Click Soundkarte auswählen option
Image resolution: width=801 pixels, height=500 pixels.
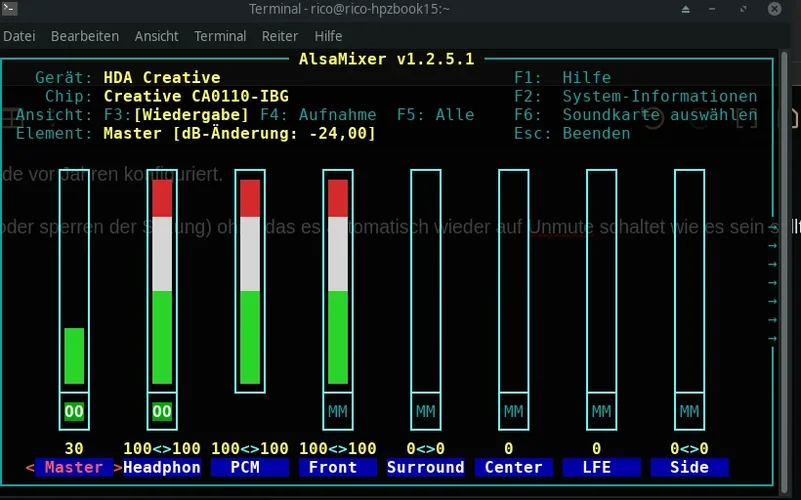click(x=659, y=115)
